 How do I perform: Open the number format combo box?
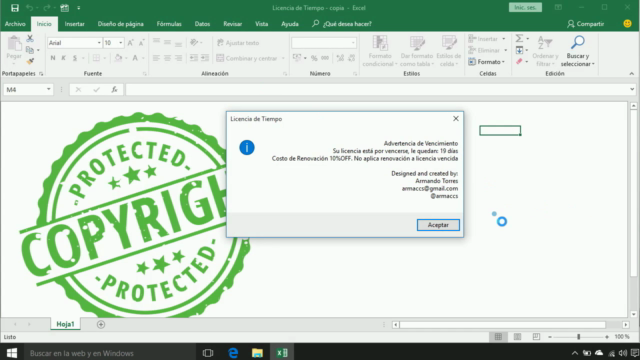click(x=324, y=43)
